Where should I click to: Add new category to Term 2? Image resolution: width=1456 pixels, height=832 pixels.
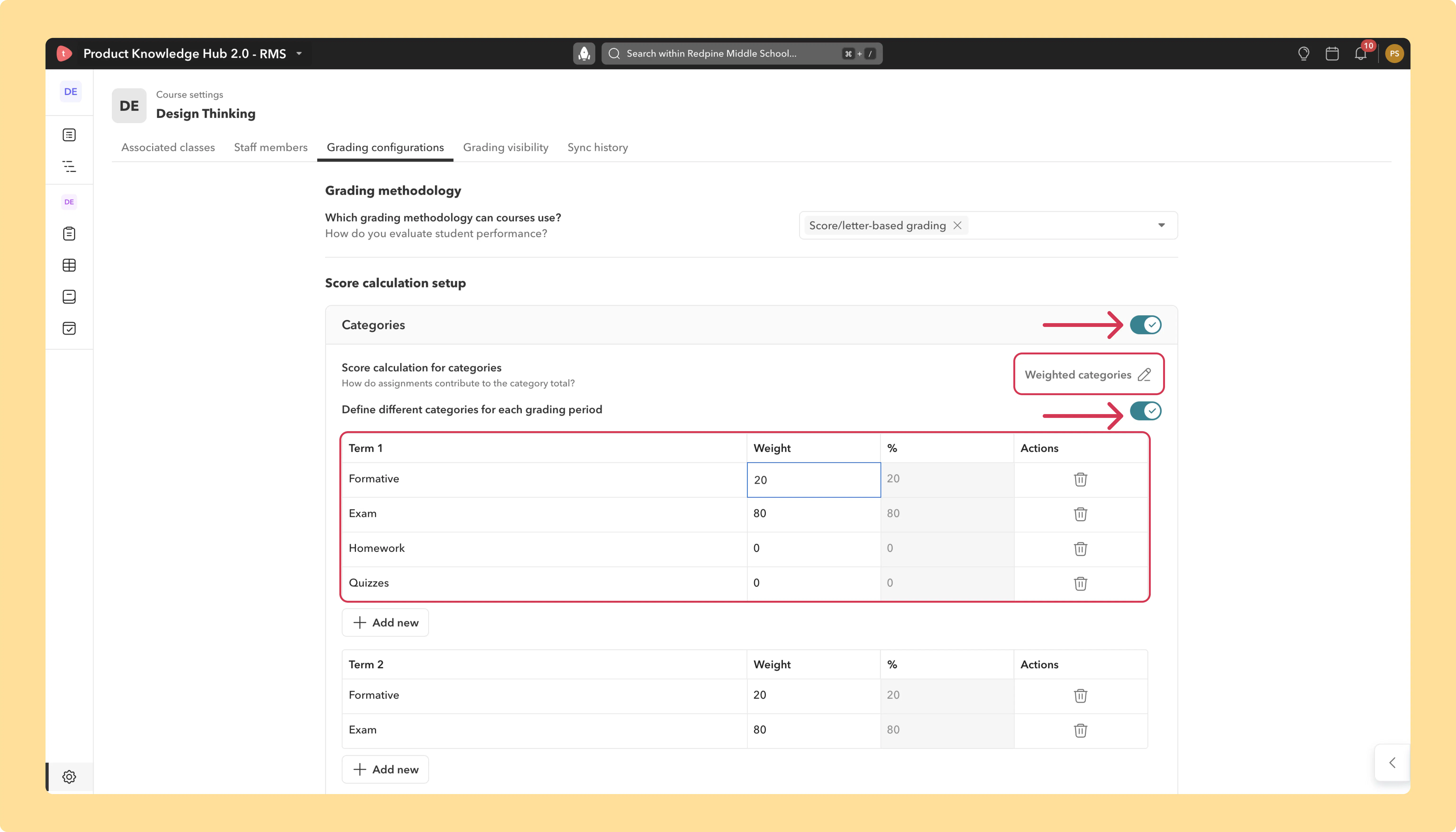click(385, 770)
